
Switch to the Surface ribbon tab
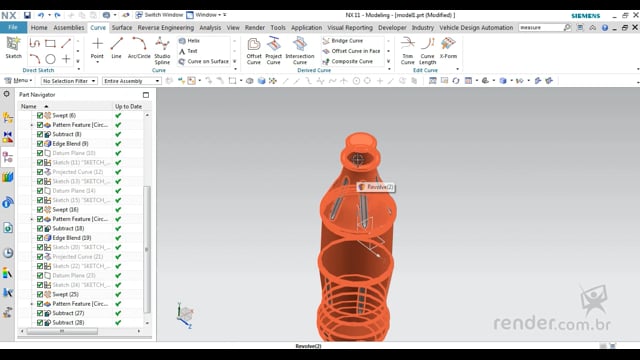point(122,28)
